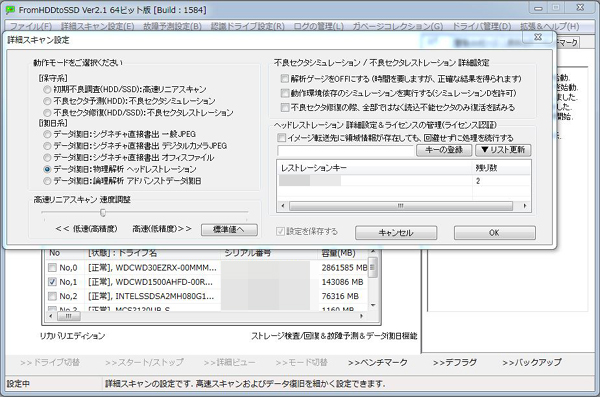Select restoration key row with count 2
The height and width of the screenshot is (397, 600).
[x=404, y=181]
